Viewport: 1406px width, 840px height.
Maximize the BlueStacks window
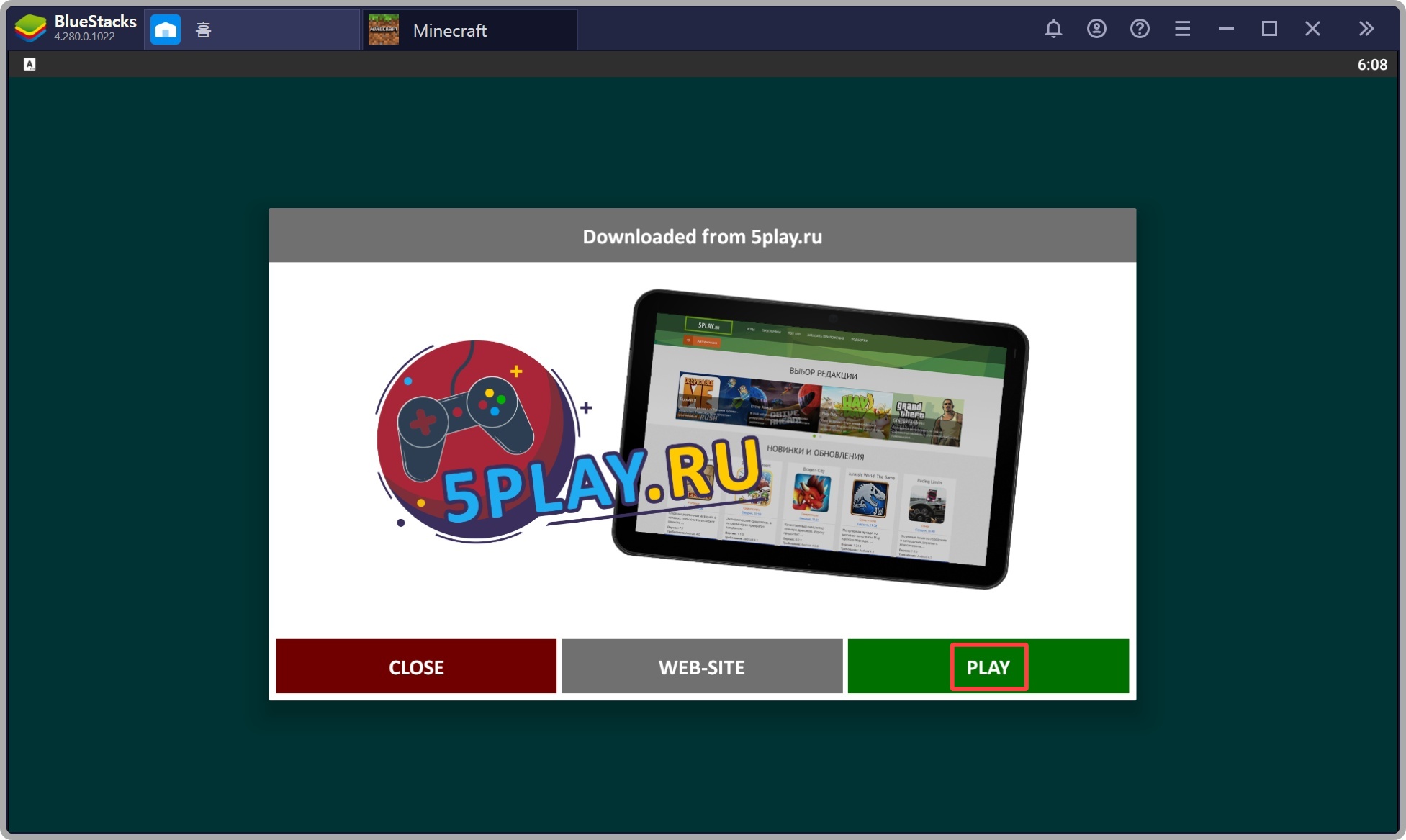click(1269, 29)
